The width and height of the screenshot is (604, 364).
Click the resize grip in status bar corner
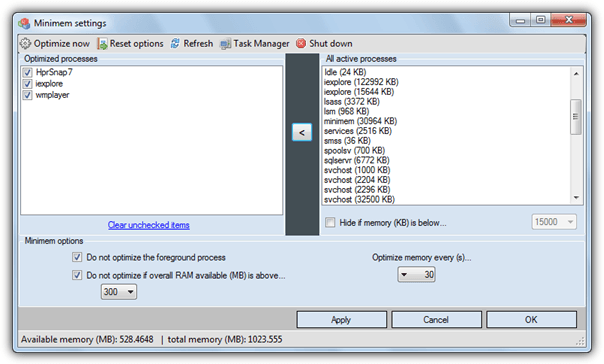tap(580, 340)
